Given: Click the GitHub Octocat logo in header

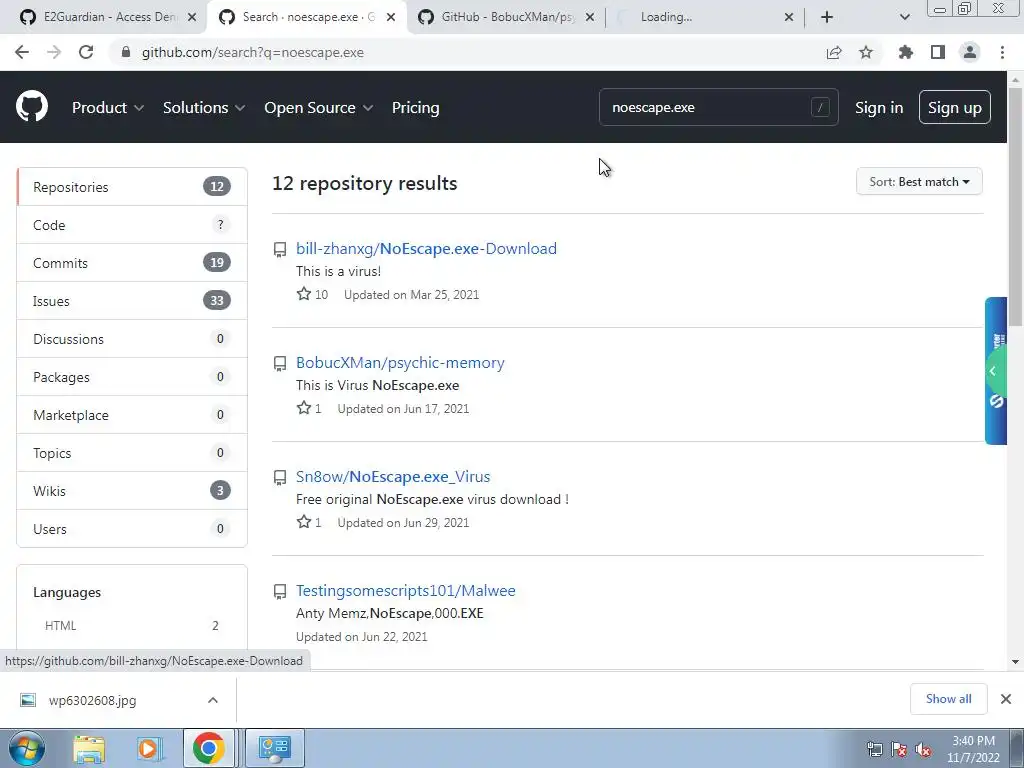Looking at the screenshot, I should click(x=32, y=107).
